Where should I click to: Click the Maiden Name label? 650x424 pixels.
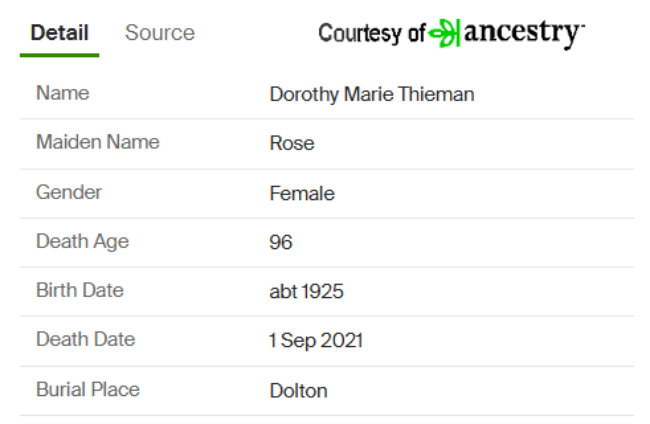(98, 142)
